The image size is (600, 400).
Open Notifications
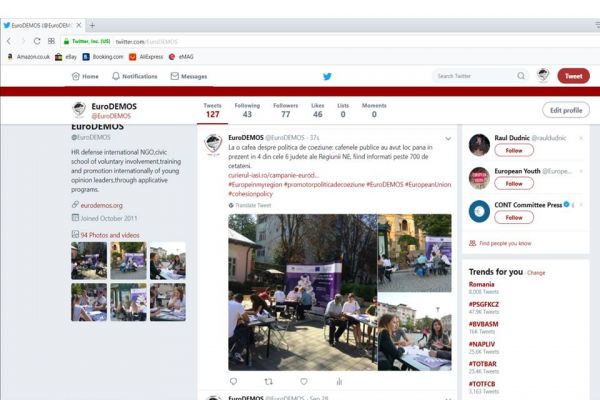[x=135, y=76]
